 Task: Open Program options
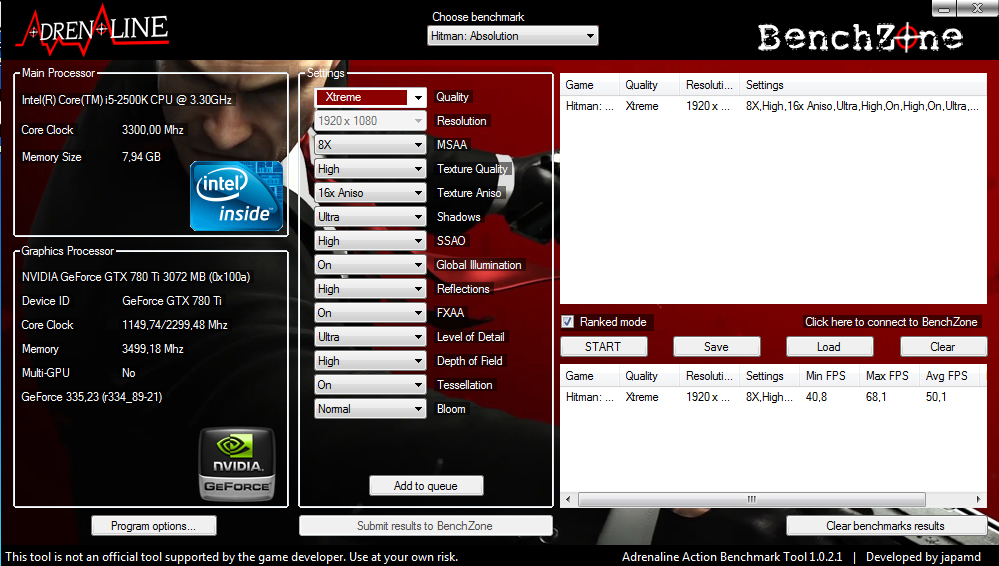154,526
